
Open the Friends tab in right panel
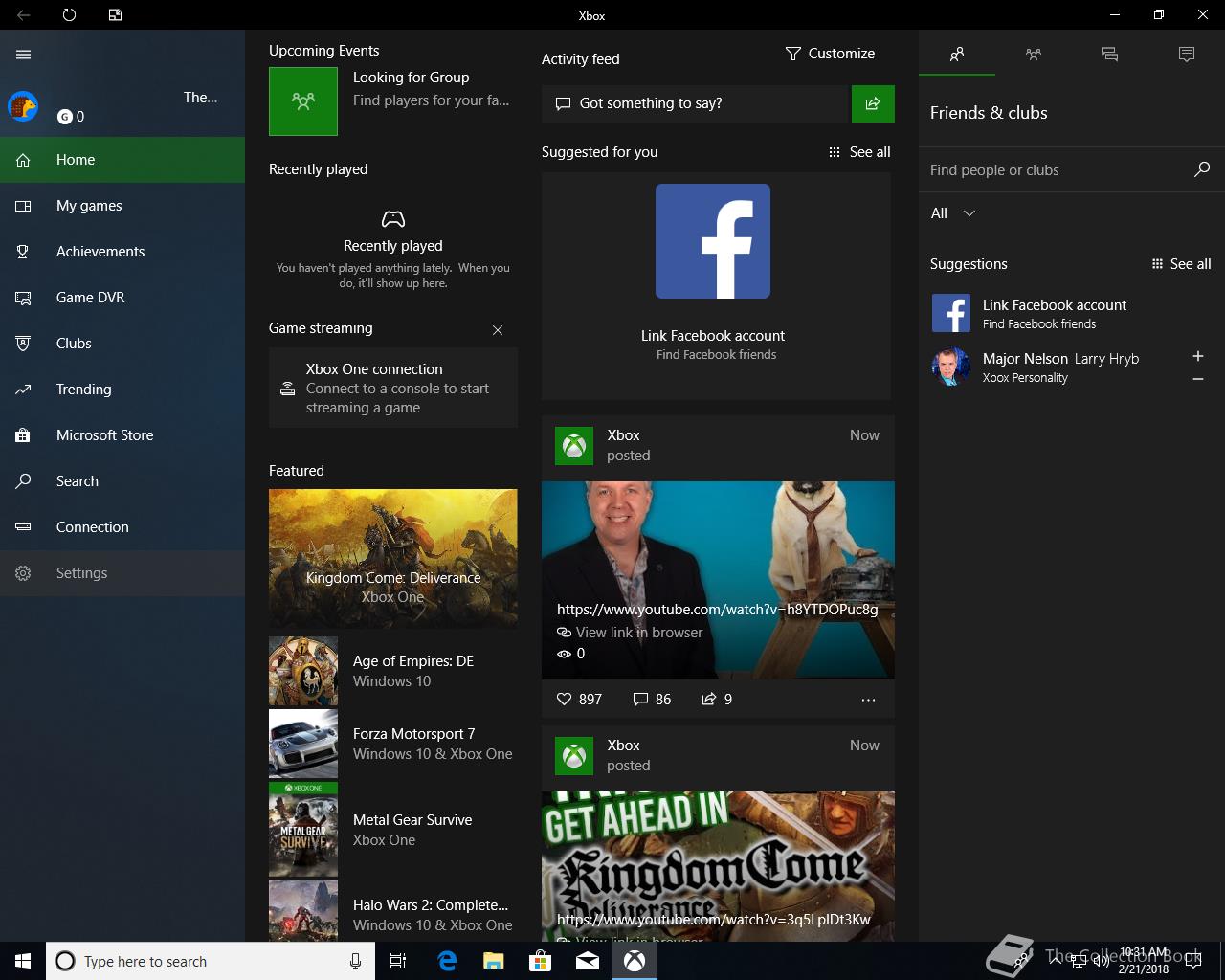point(957,55)
